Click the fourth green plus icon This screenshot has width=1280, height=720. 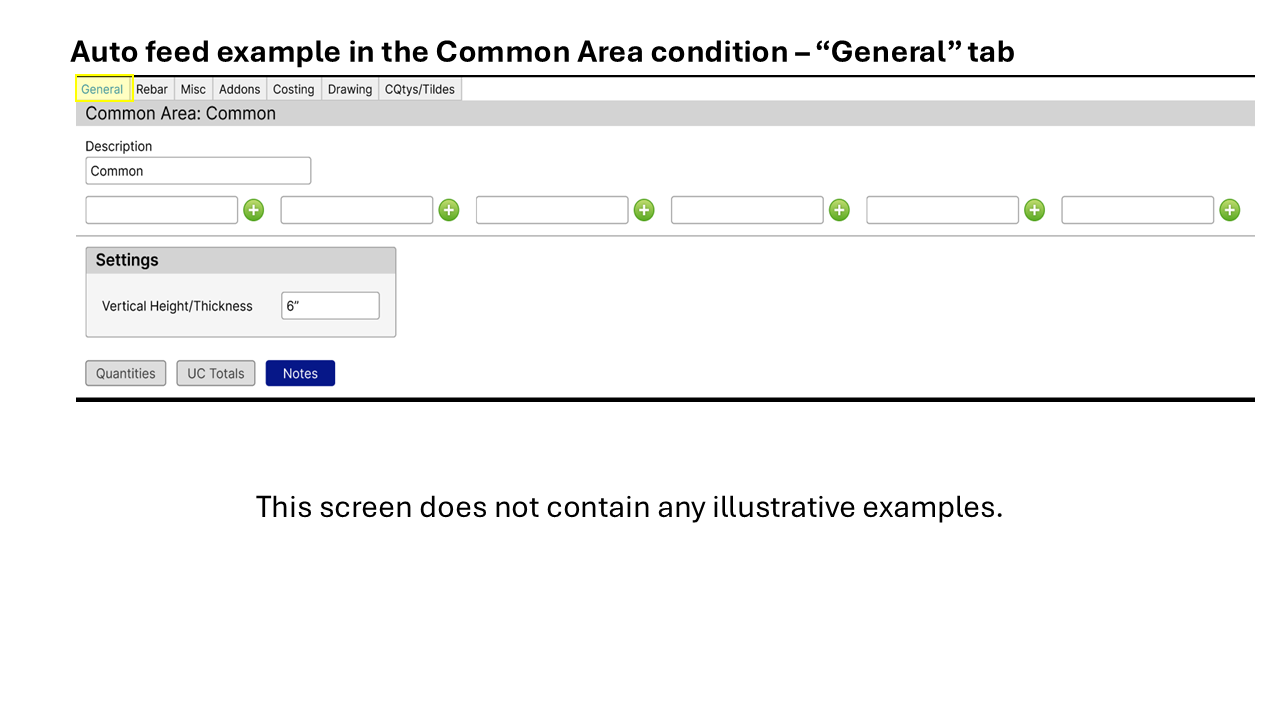[x=839, y=210]
